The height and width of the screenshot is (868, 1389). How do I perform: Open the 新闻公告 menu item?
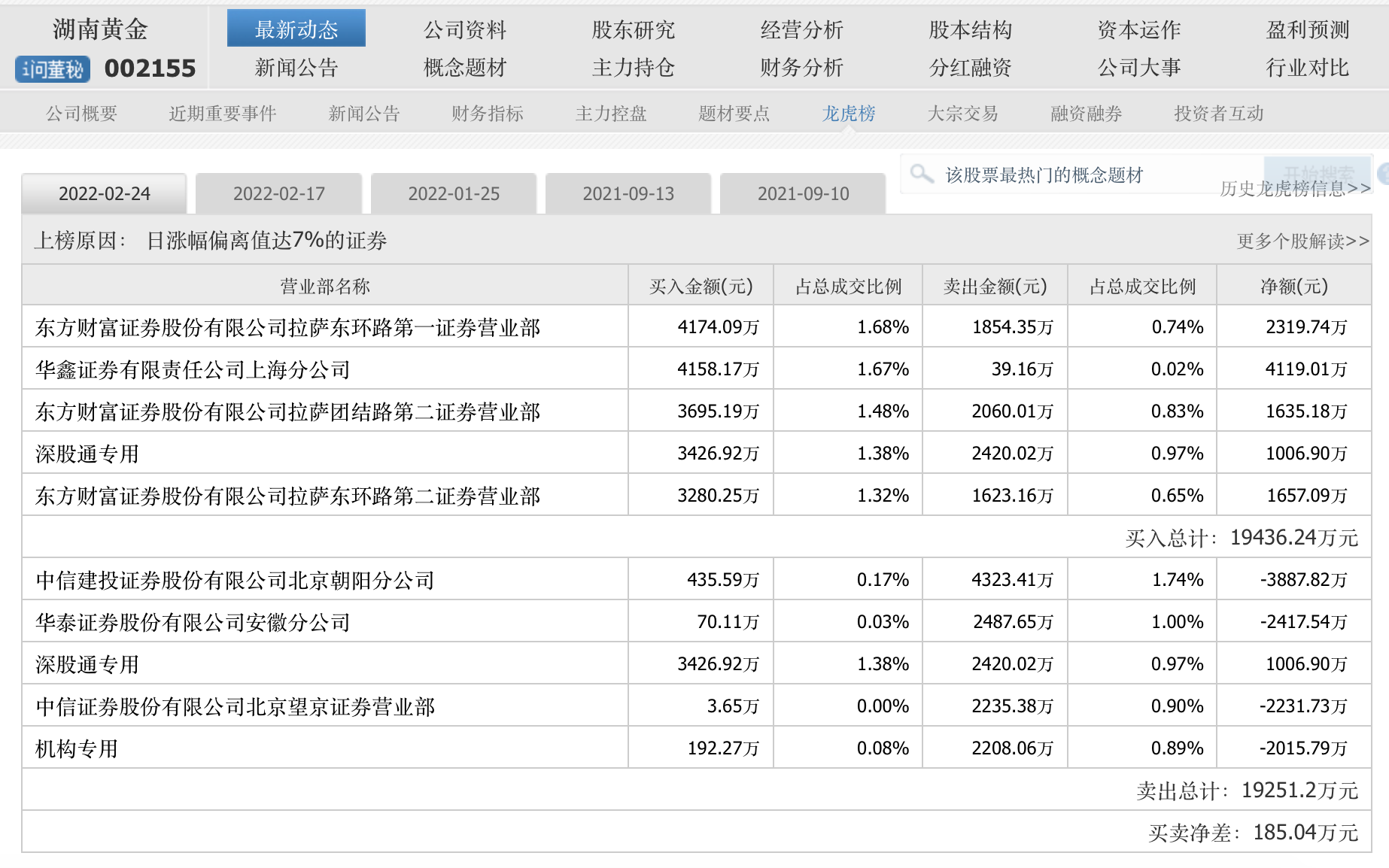(x=296, y=67)
